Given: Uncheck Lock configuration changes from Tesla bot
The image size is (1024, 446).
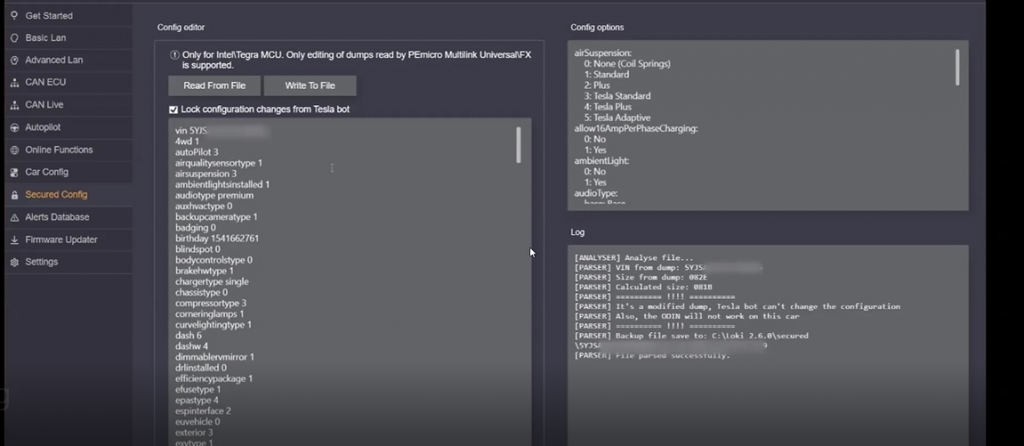Looking at the screenshot, I should tap(174, 109).
